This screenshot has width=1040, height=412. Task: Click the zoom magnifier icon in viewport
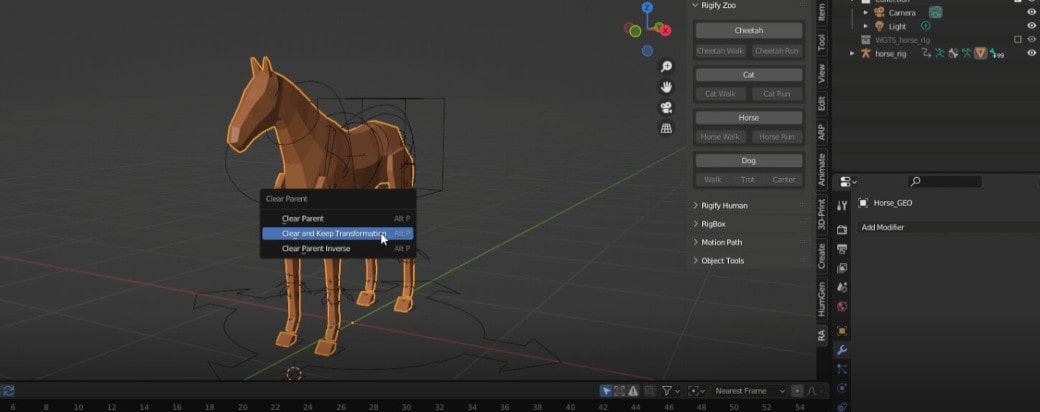[x=666, y=67]
